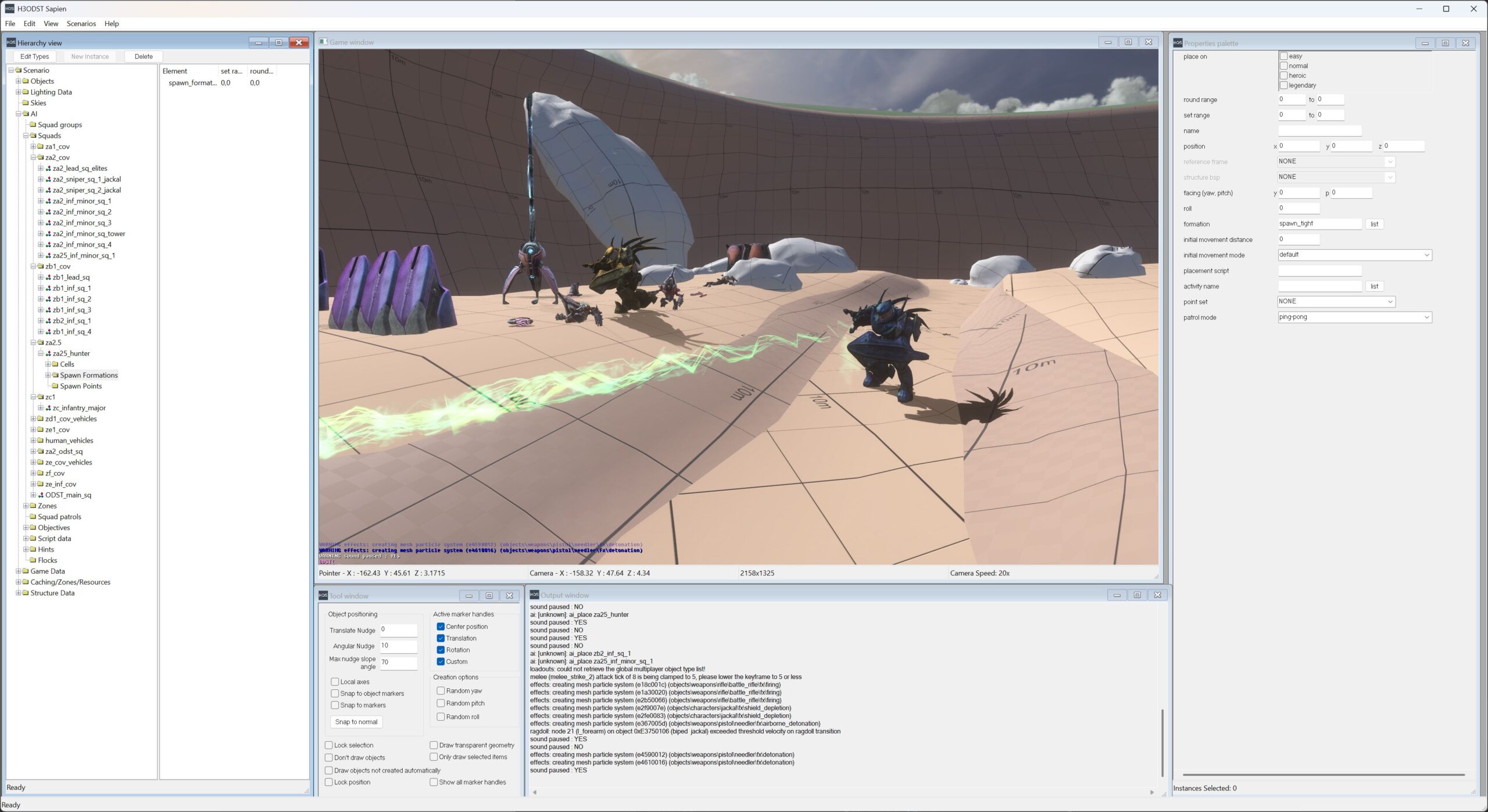Click the Angular Nudge input field

coord(398,646)
